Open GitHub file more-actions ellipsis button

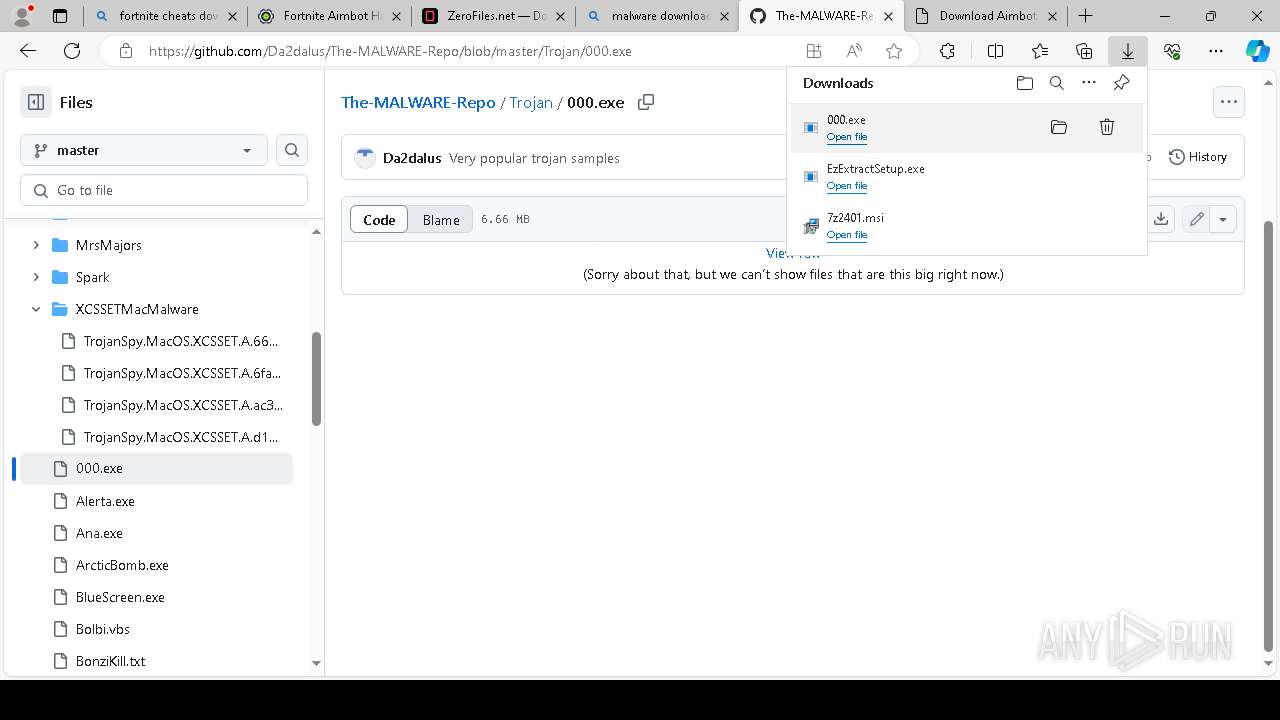click(1229, 101)
